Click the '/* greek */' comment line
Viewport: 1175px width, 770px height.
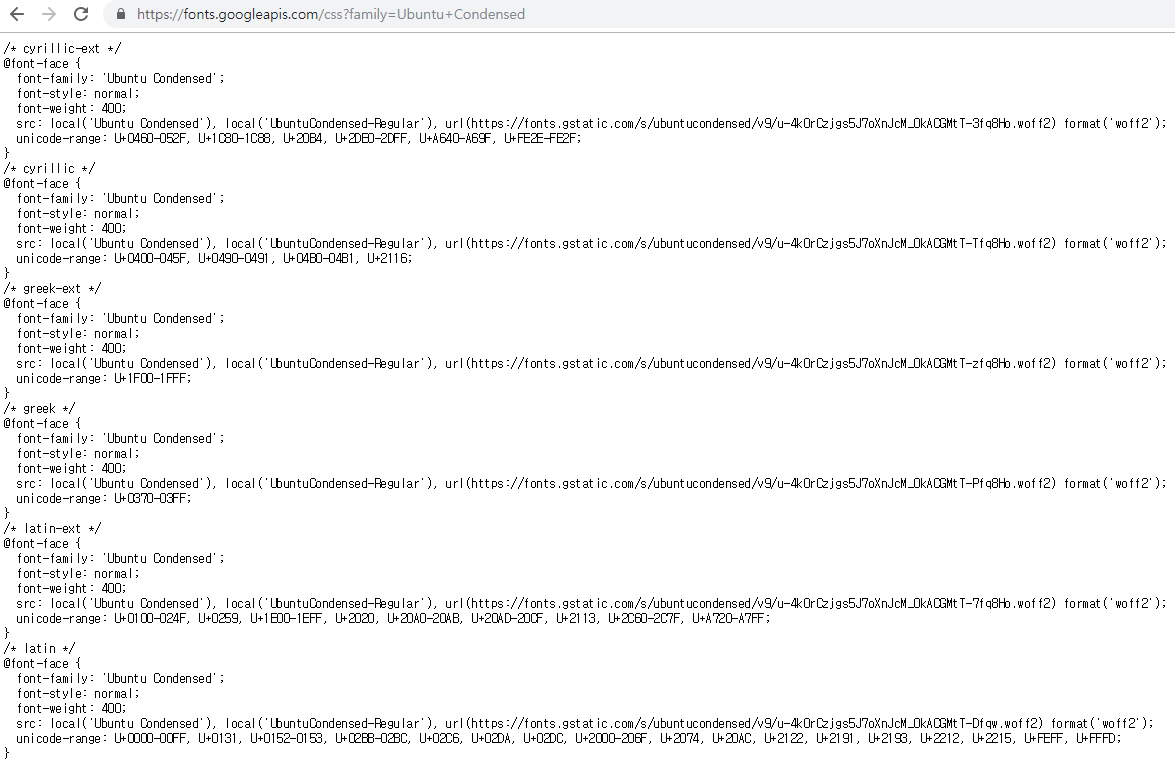(x=39, y=408)
